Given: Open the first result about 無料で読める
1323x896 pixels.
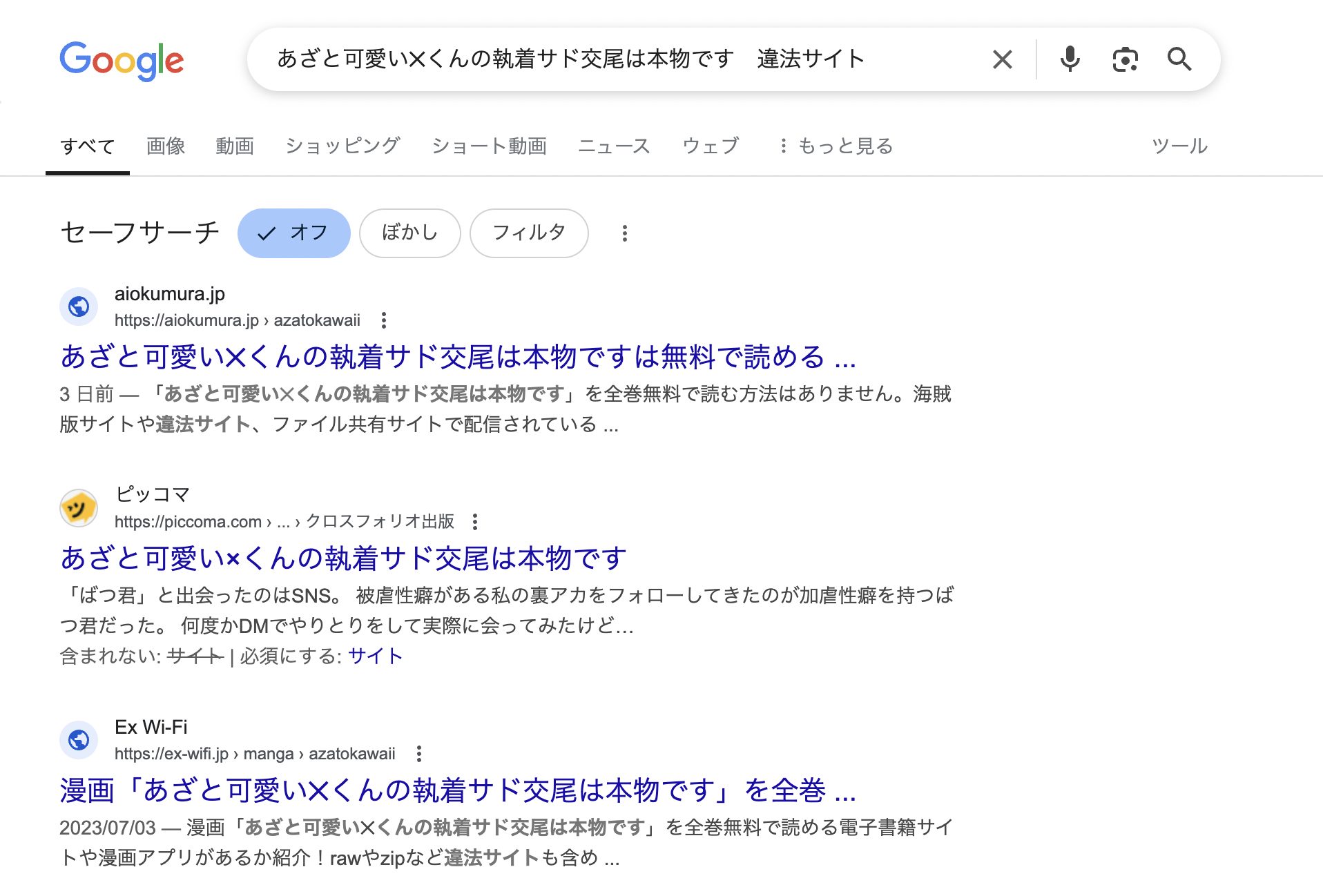Looking at the screenshot, I should click(457, 358).
